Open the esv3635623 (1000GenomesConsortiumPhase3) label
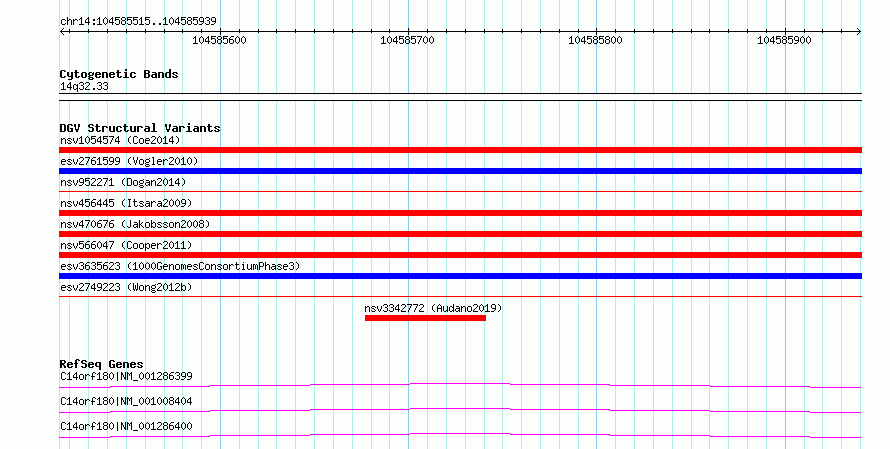890x449 pixels. (x=180, y=266)
